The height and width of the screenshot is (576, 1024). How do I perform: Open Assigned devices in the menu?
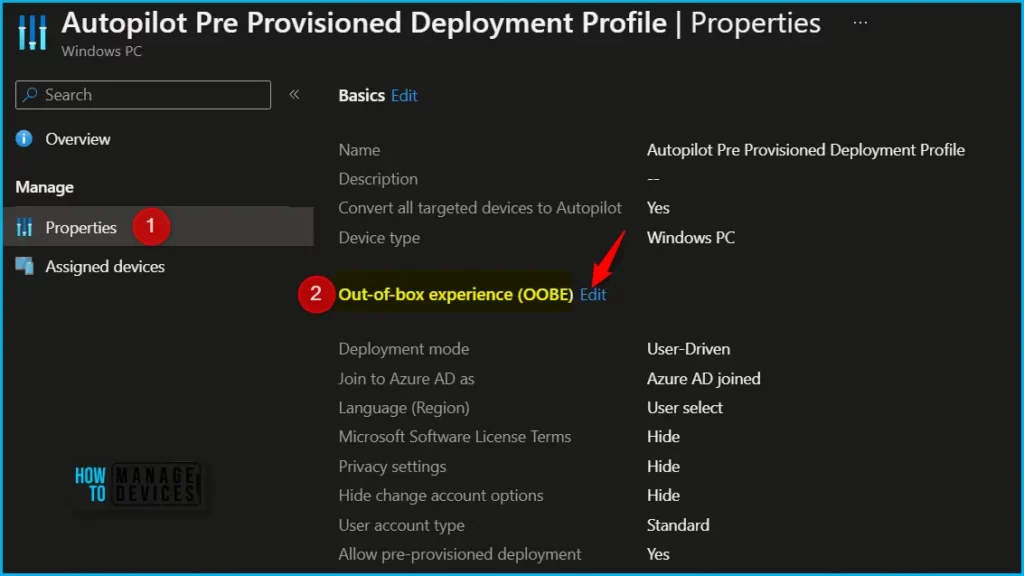click(104, 266)
